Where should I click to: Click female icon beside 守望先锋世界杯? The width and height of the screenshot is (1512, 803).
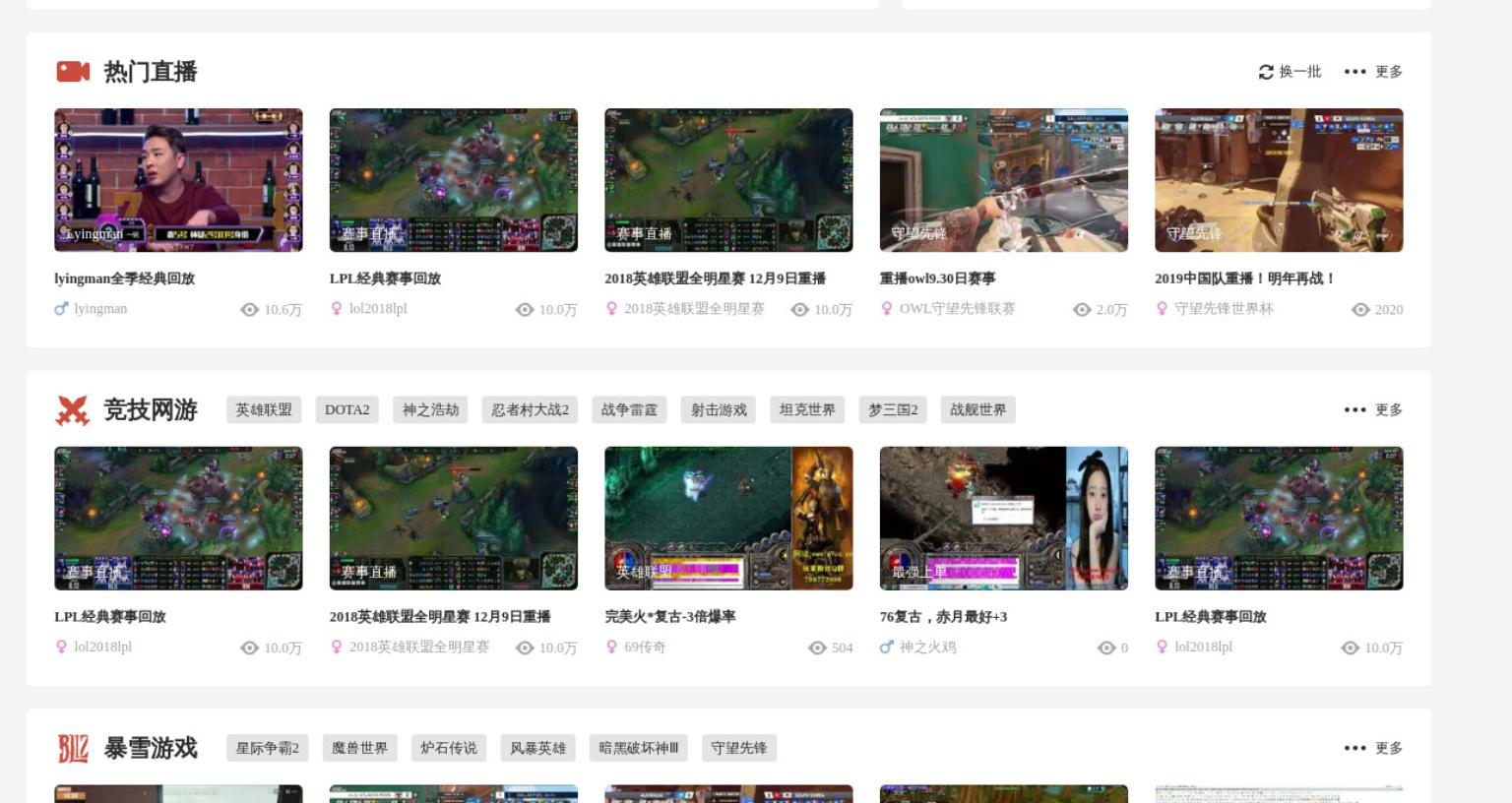1162,309
